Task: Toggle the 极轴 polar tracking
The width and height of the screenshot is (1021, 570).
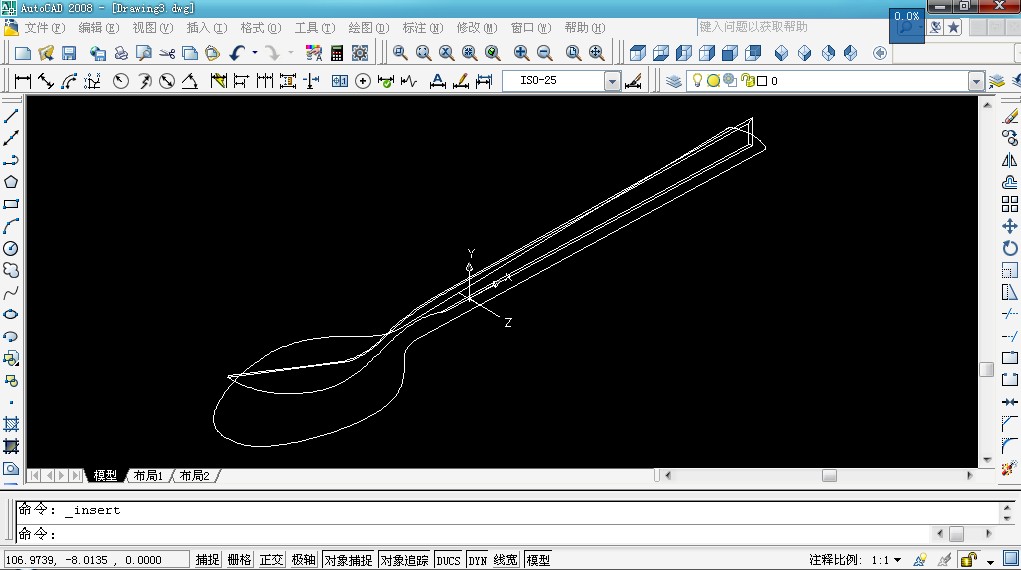Action: coord(303,560)
